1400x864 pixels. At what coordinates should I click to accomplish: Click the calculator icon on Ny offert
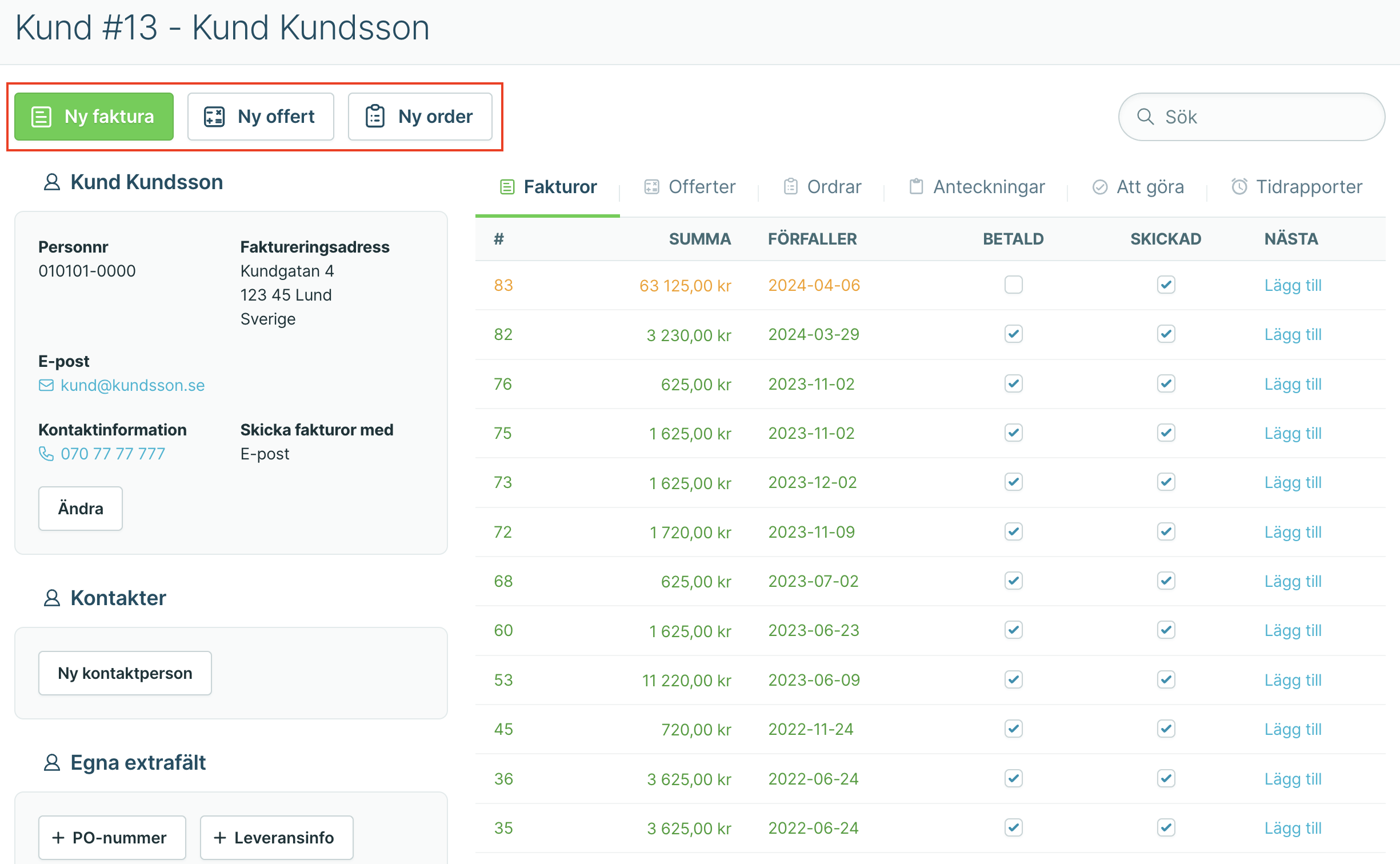214,117
